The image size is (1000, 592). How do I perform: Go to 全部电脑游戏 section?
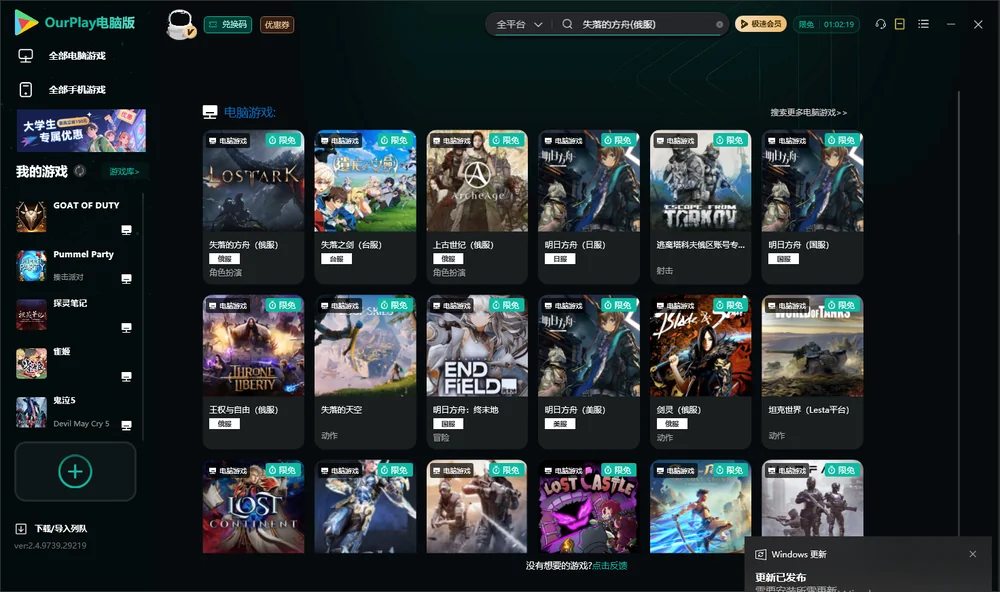point(62,56)
